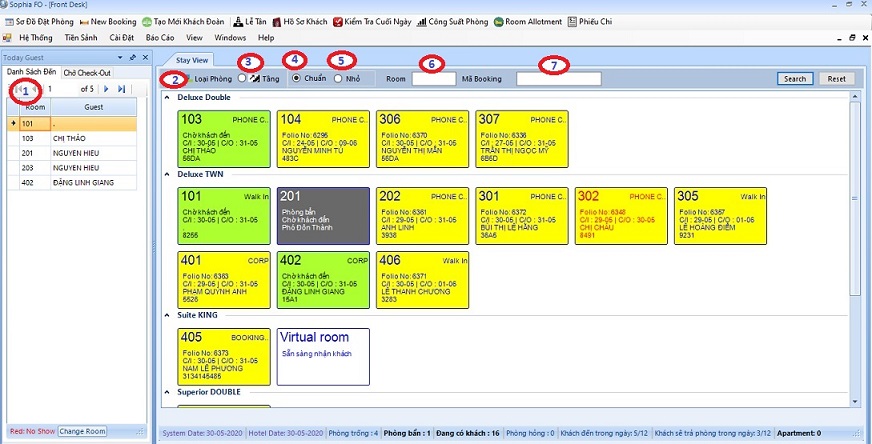This screenshot has height=444, width=872.
Task: Open Phiếu Chi toolbar item
Action: [590, 22]
